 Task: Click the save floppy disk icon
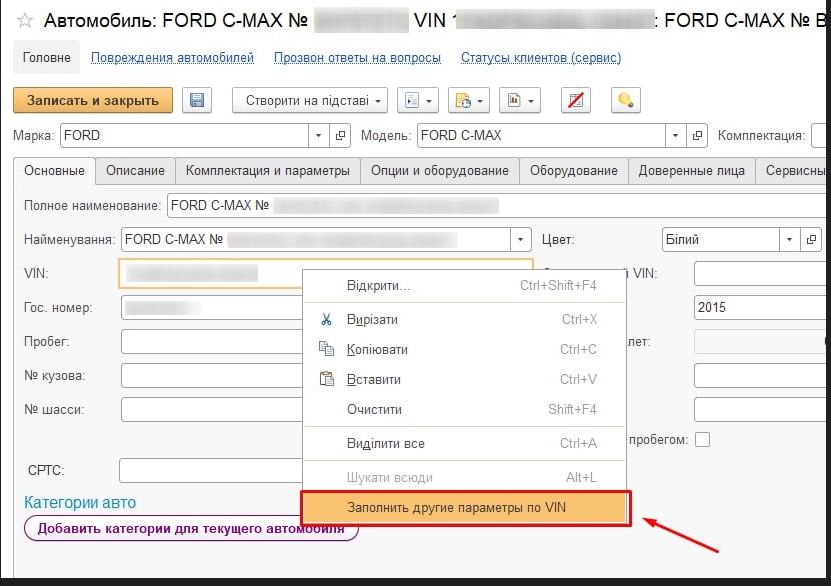pyautogui.click(x=197, y=100)
